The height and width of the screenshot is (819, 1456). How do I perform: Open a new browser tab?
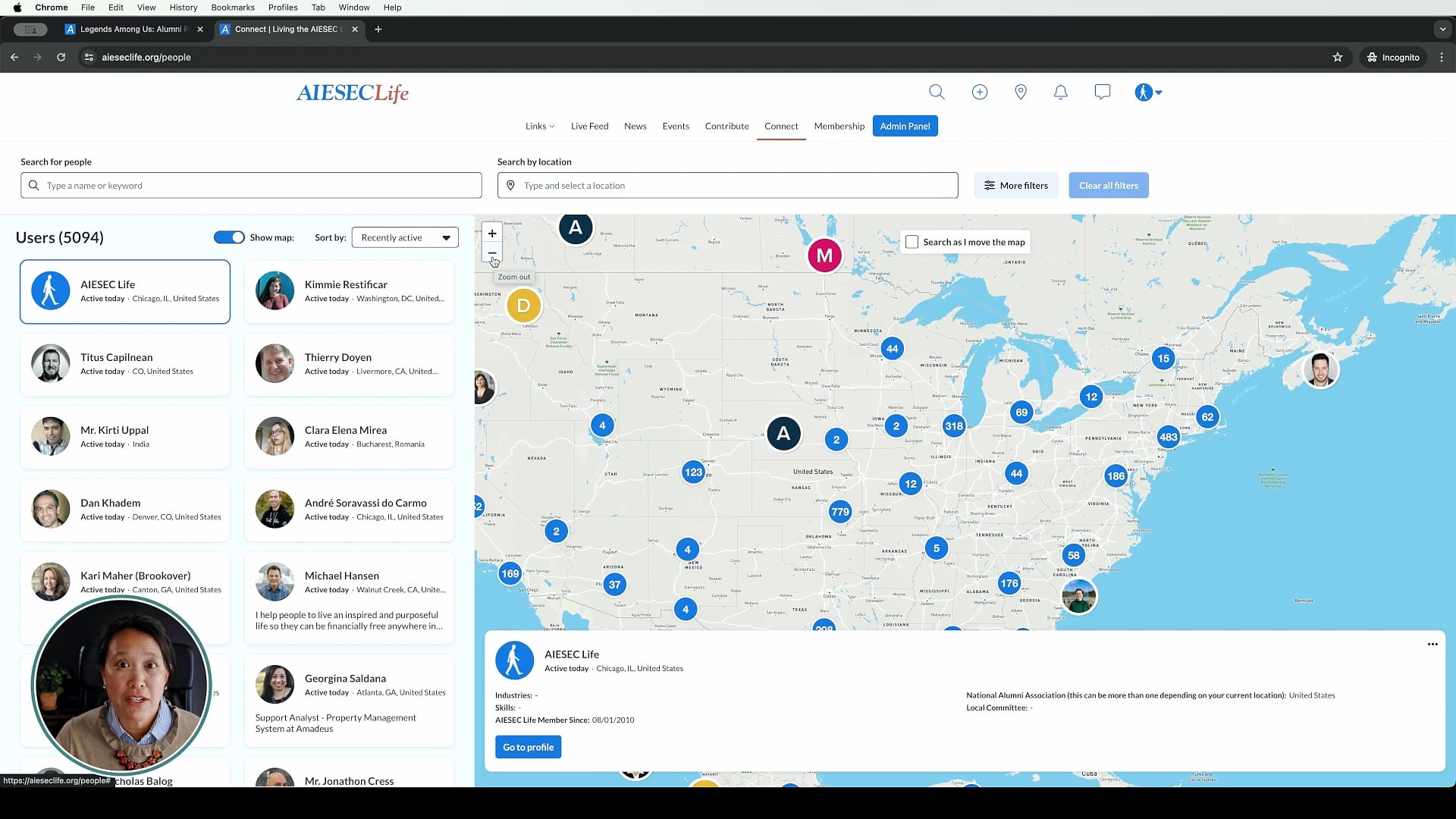click(x=378, y=30)
